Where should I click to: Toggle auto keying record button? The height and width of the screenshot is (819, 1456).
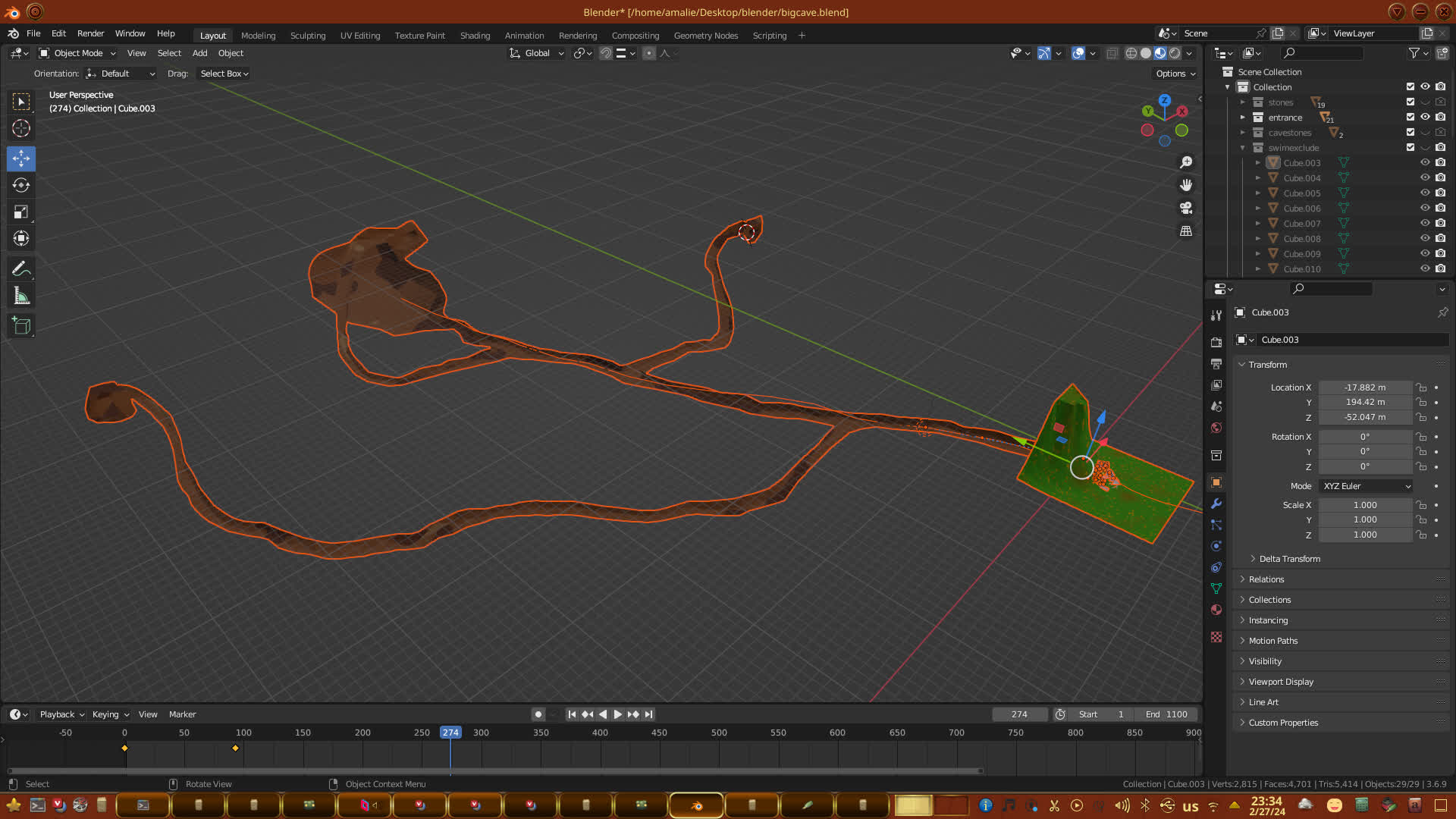point(538,714)
